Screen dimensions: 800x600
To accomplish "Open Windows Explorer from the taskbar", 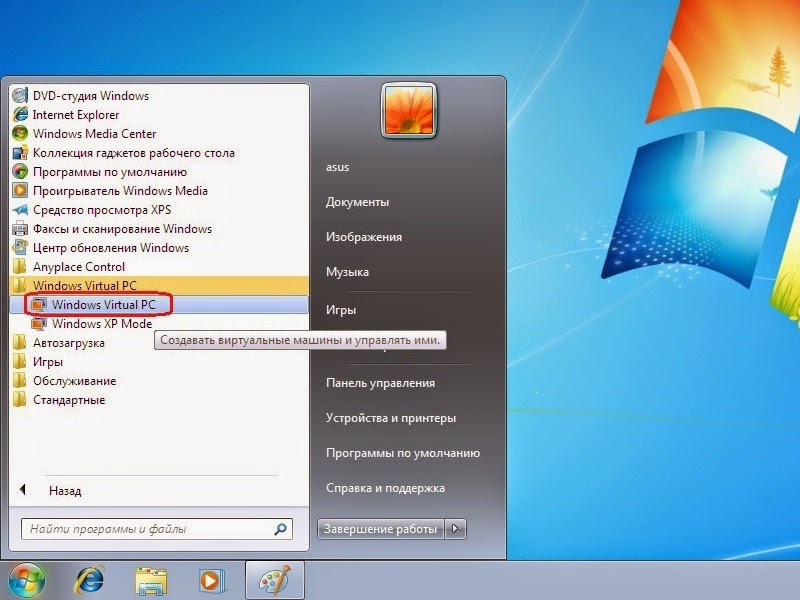I will [151, 581].
